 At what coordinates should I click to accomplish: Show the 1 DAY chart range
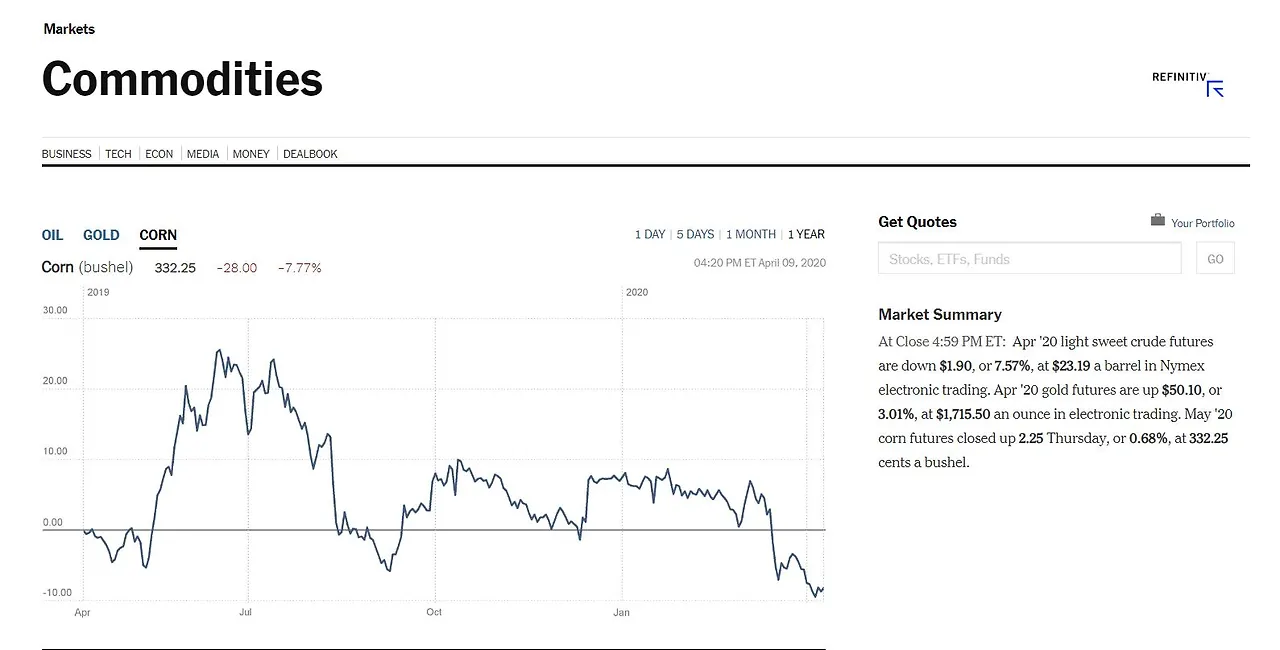[650, 234]
